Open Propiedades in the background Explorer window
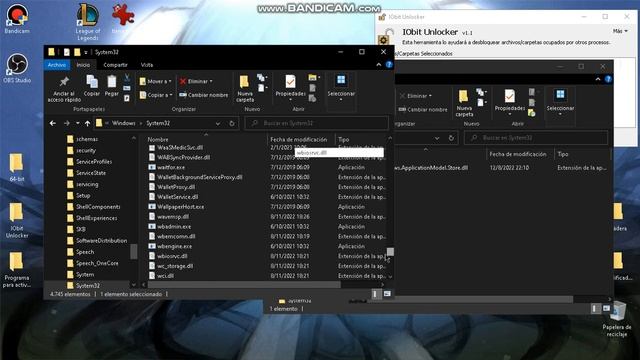 click(509, 101)
